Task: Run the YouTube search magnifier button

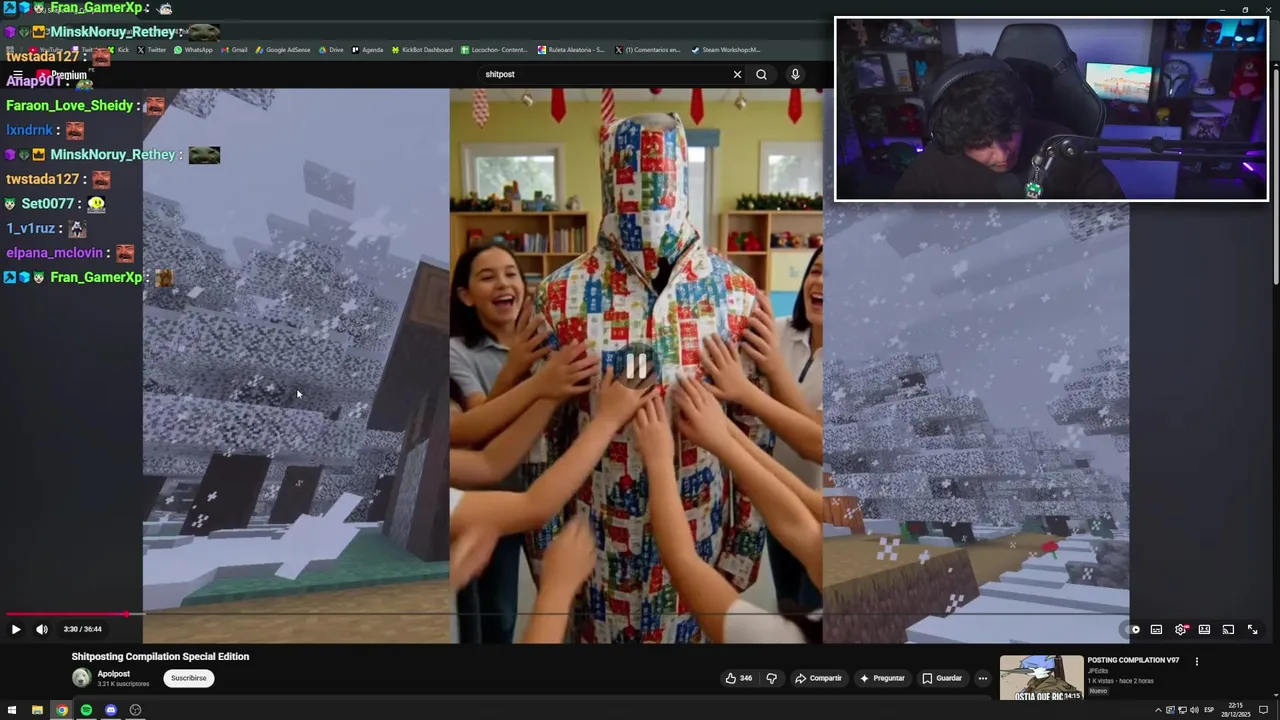Action: (761, 74)
